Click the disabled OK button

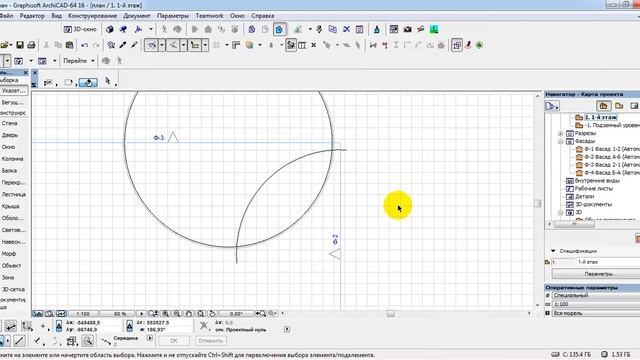[173, 340]
